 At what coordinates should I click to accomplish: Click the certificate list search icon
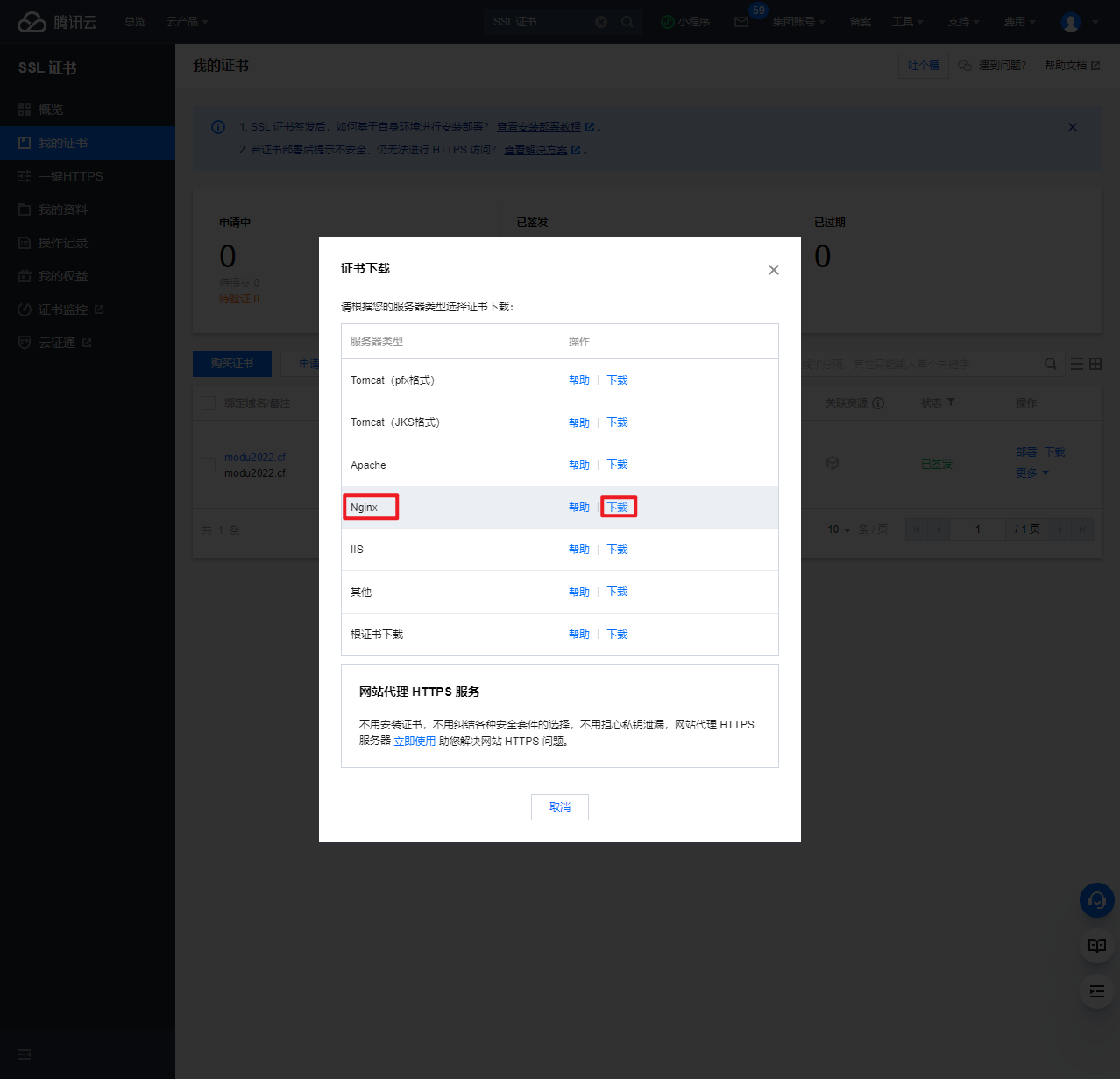click(1051, 364)
